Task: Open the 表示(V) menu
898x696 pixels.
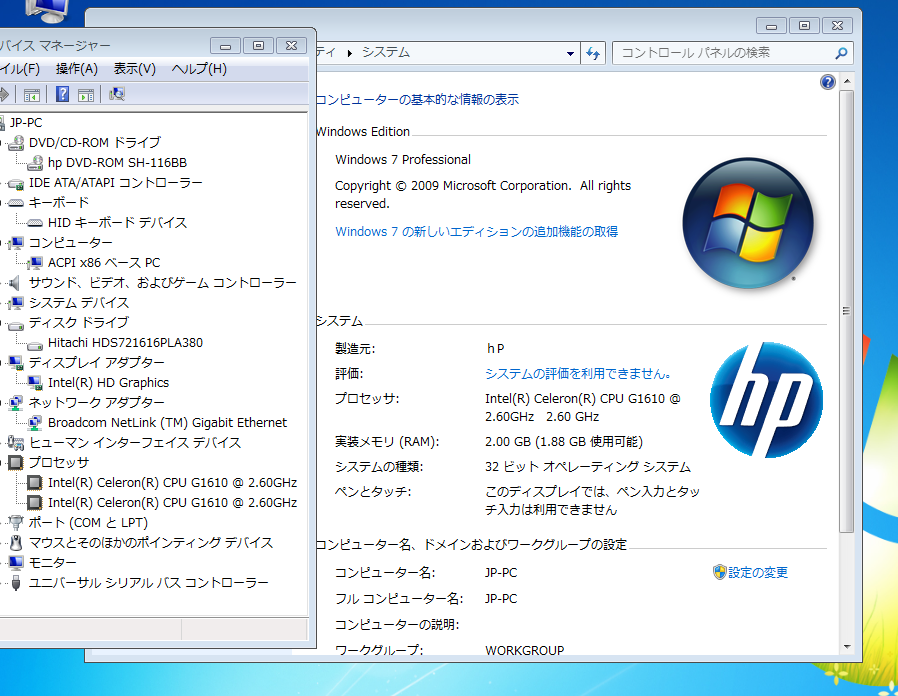Action: [x=135, y=69]
